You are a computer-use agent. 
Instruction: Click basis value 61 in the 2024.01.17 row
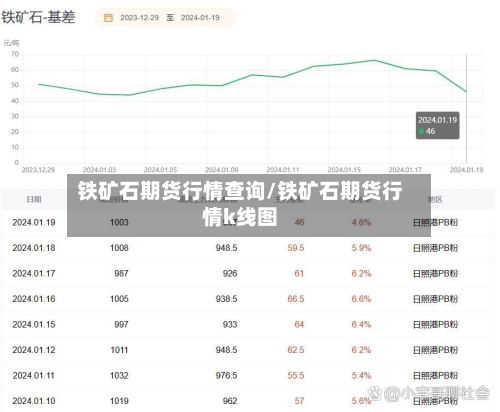(x=299, y=274)
